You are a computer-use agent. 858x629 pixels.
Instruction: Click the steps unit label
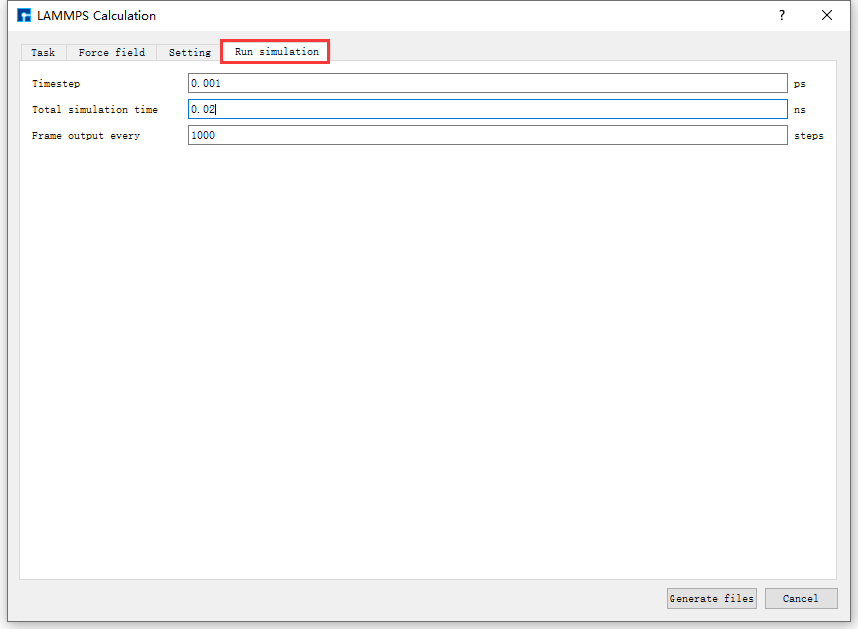point(808,136)
